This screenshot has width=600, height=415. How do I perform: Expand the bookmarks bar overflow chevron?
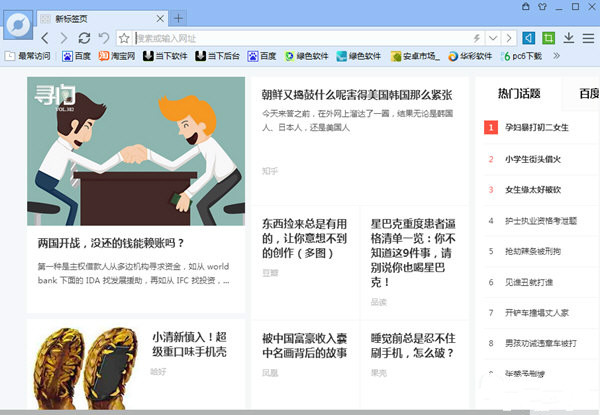pyautogui.click(x=555, y=56)
